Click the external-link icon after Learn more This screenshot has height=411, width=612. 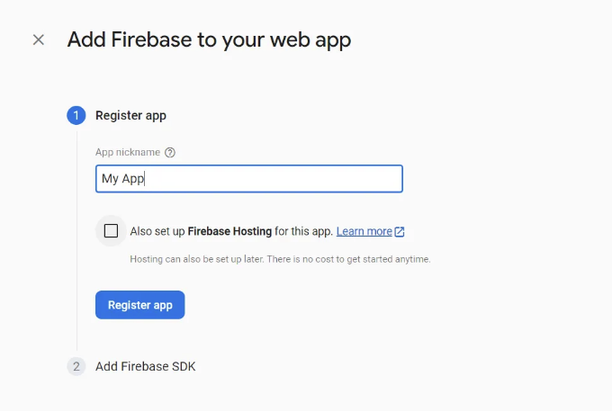tap(399, 232)
